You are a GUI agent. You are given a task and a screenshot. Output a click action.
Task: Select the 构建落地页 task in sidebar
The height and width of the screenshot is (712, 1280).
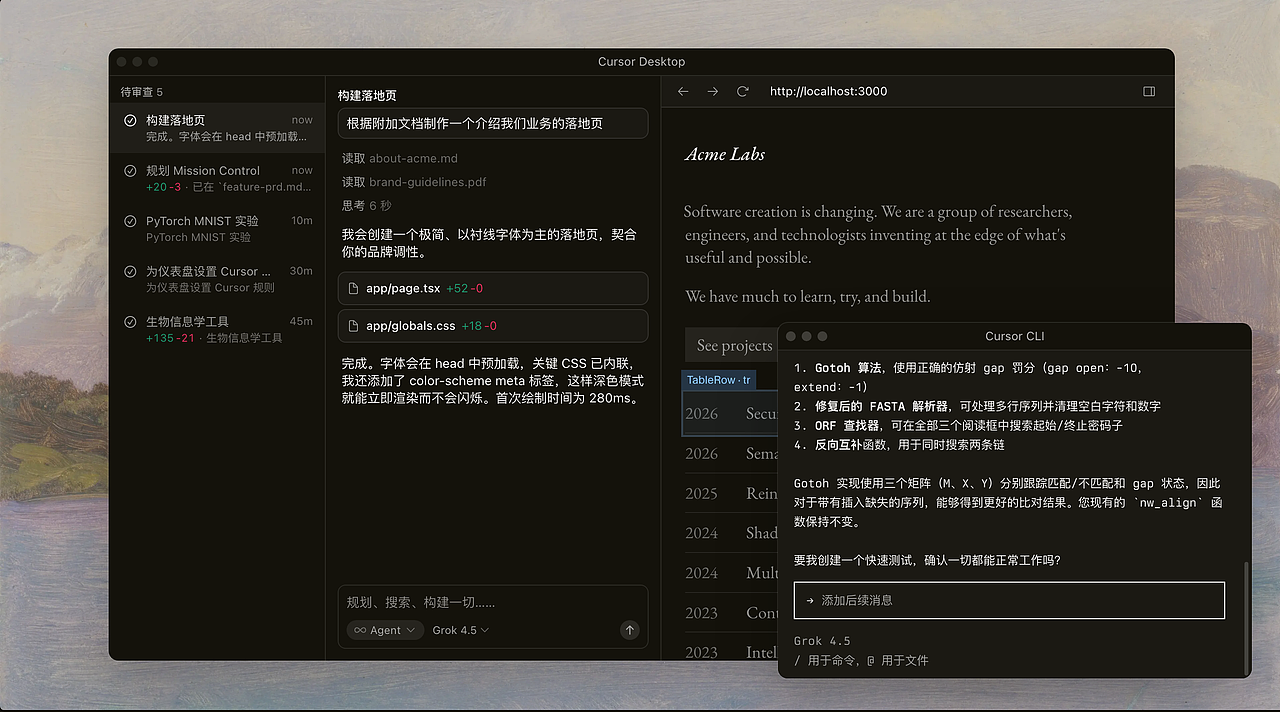tap(217, 128)
